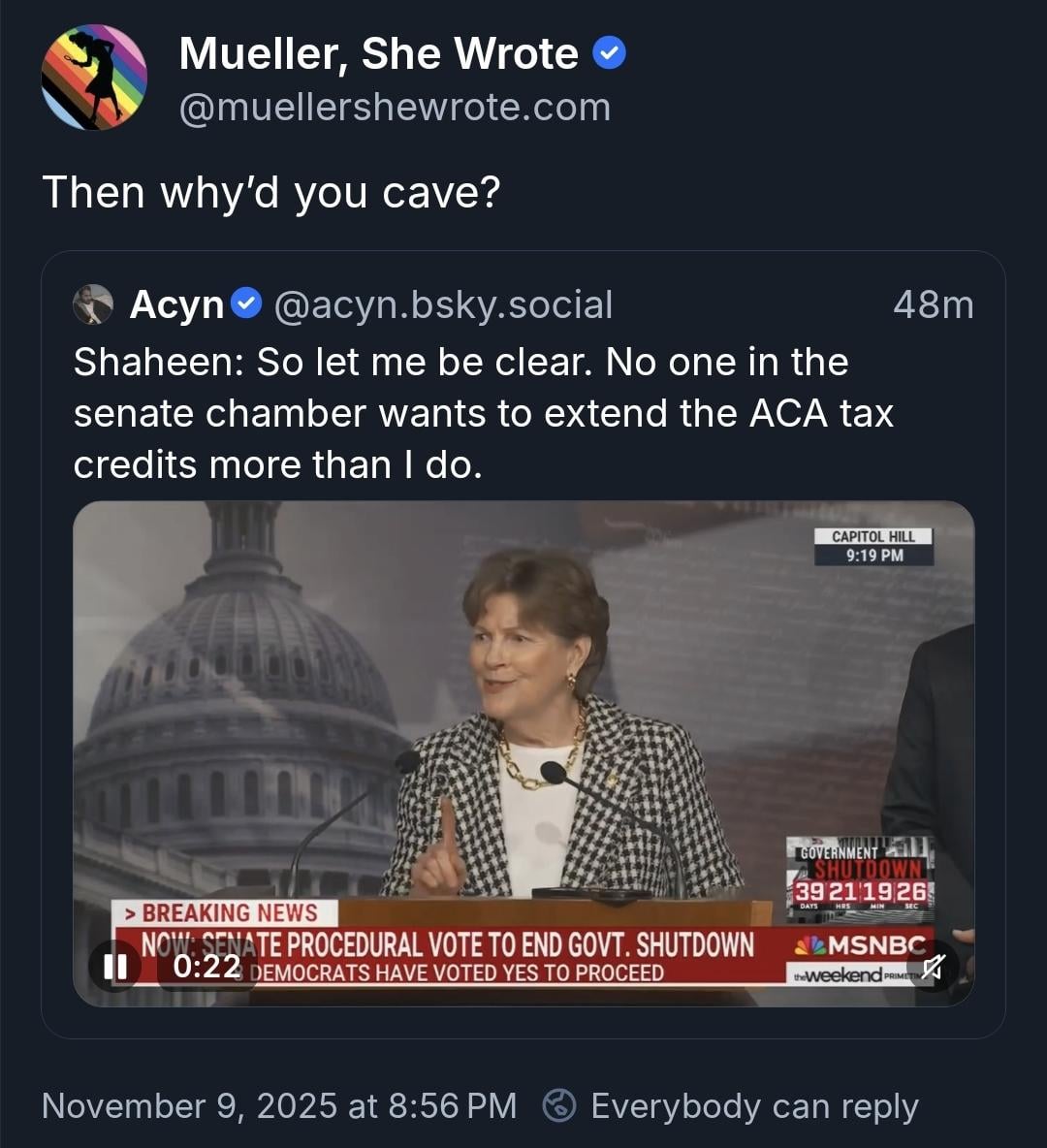1047x1148 pixels.
Task: Click the November 9, 2025 post date
Action: click(x=279, y=1106)
